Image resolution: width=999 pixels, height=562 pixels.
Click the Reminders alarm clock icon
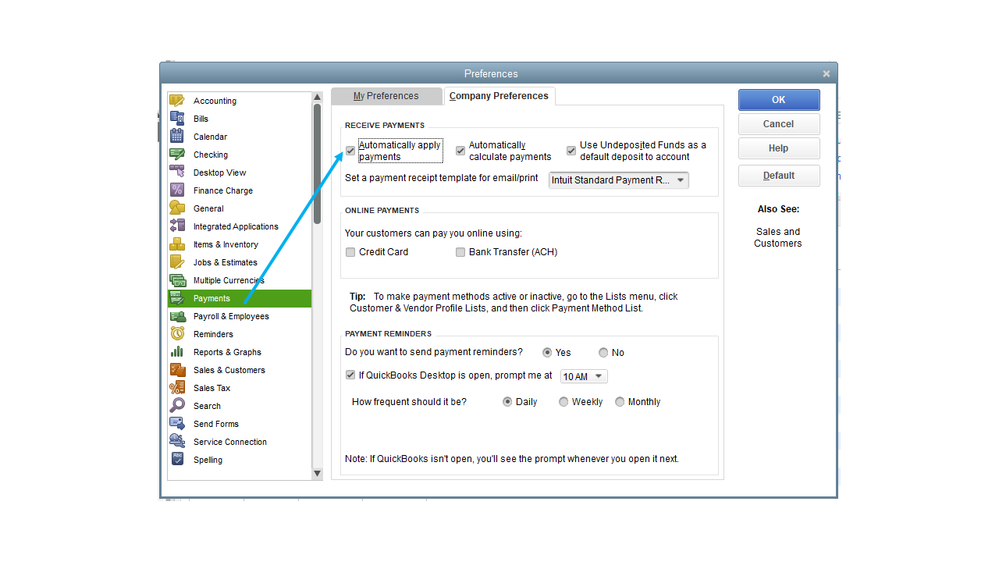pos(177,333)
